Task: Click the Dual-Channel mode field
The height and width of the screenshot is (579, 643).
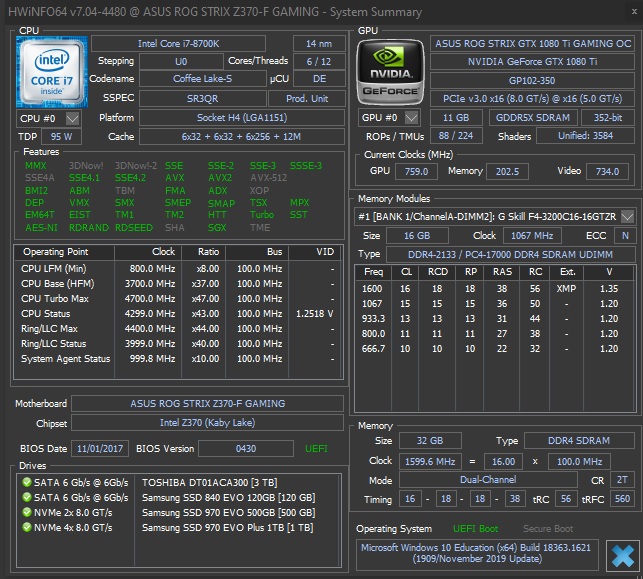Action: click(488, 480)
